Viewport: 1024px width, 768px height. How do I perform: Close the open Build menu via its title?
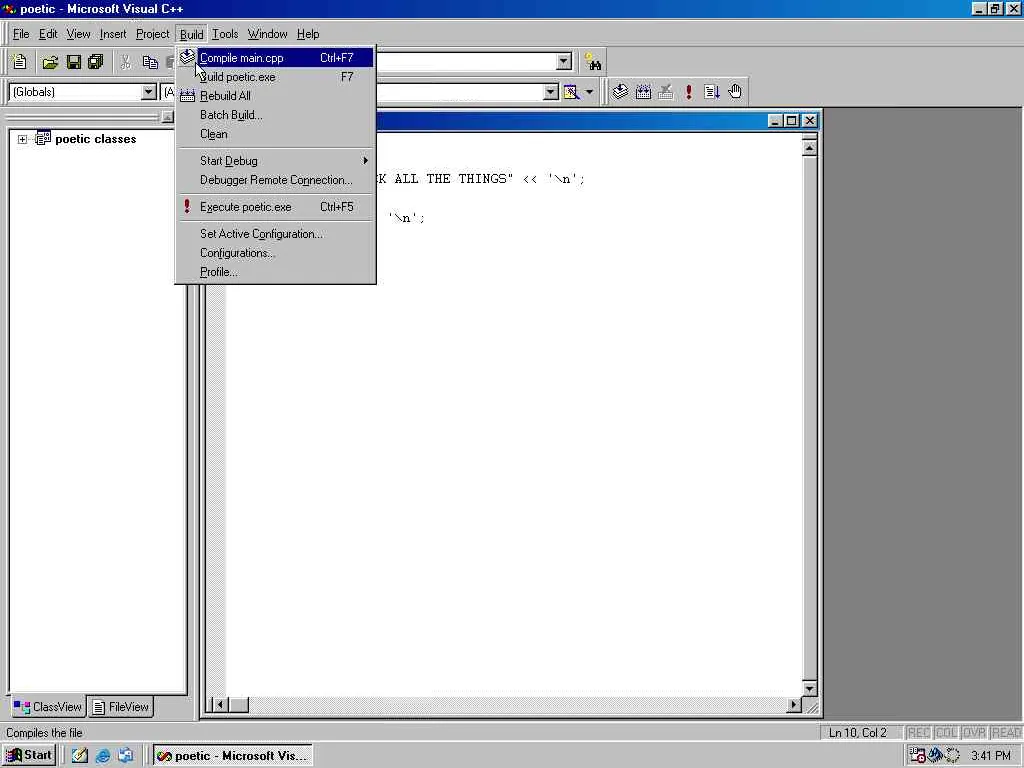pos(191,34)
